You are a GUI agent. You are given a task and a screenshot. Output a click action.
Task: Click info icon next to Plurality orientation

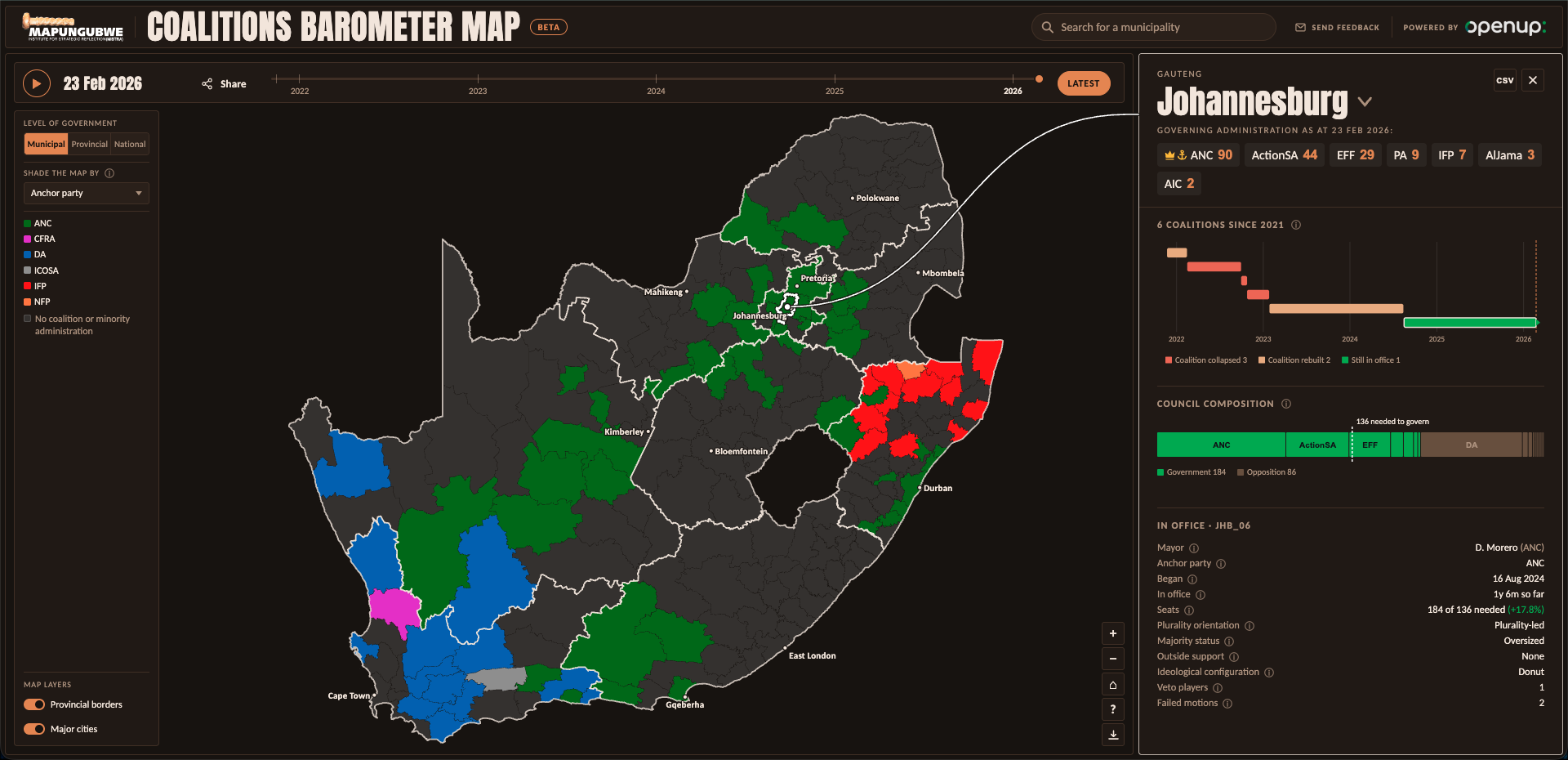[1249, 626]
